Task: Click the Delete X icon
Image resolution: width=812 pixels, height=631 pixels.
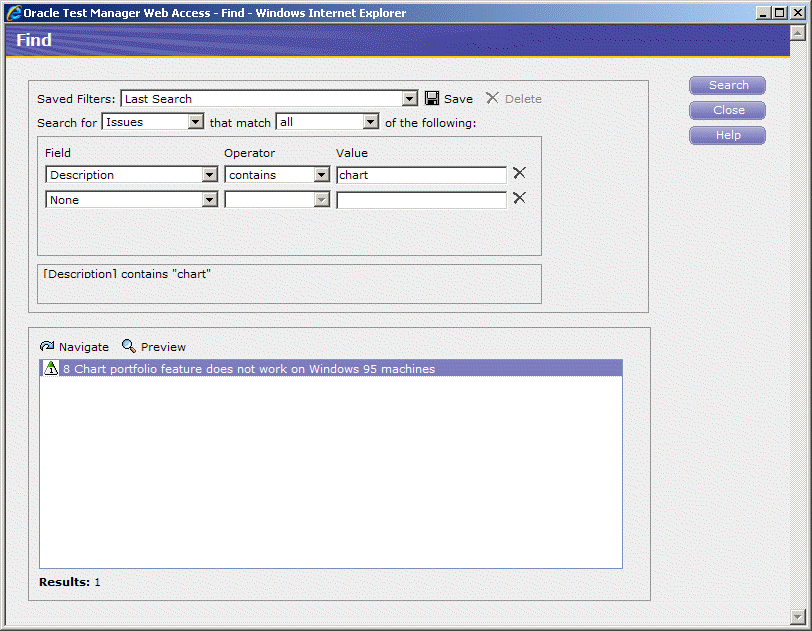Action: pyautogui.click(x=492, y=98)
